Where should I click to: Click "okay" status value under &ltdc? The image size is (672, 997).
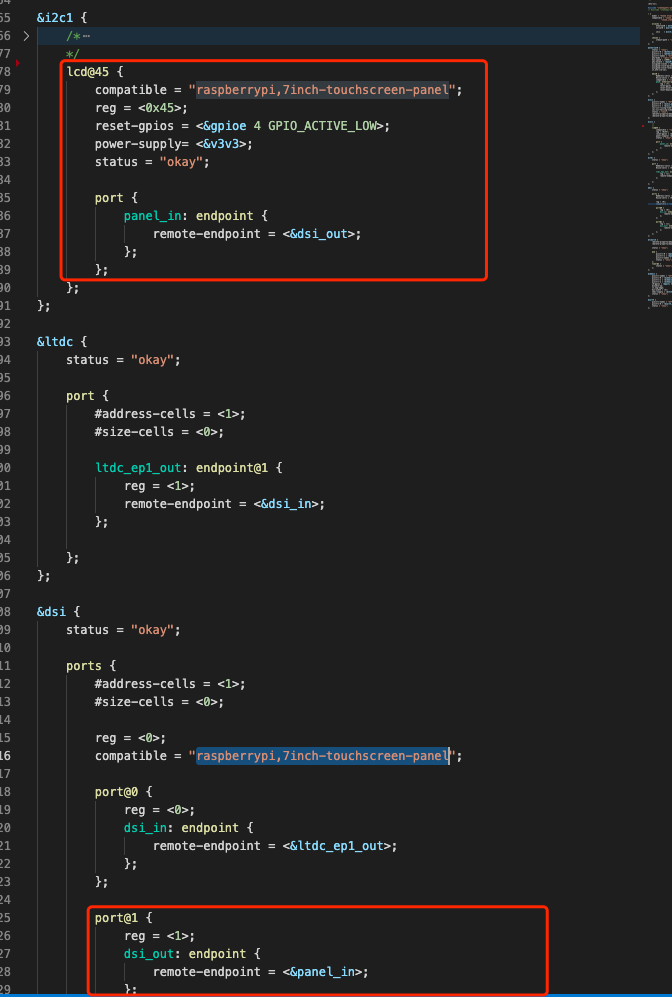point(153,360)
